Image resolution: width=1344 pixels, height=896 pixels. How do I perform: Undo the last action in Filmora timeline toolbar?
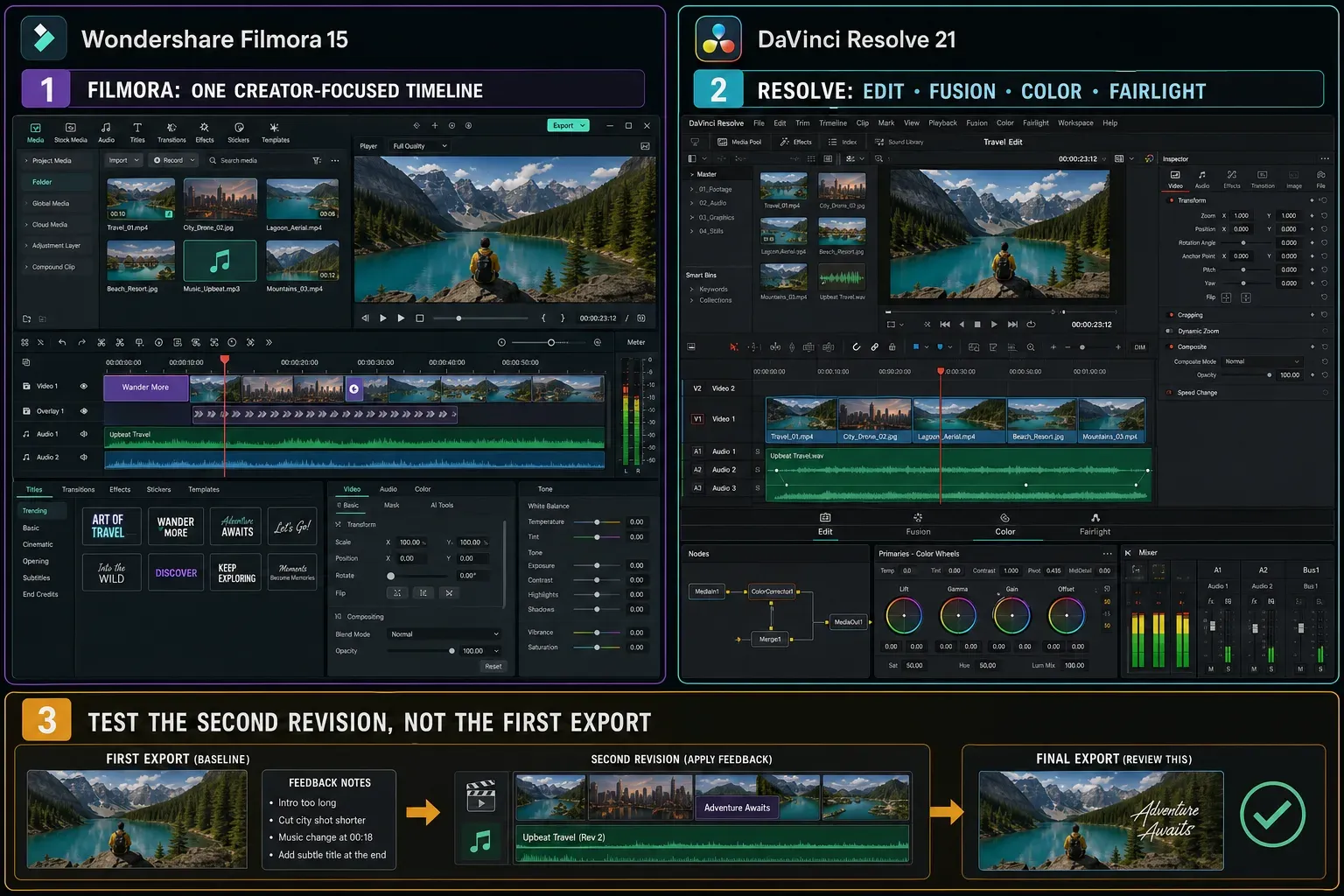click(62, 342)
